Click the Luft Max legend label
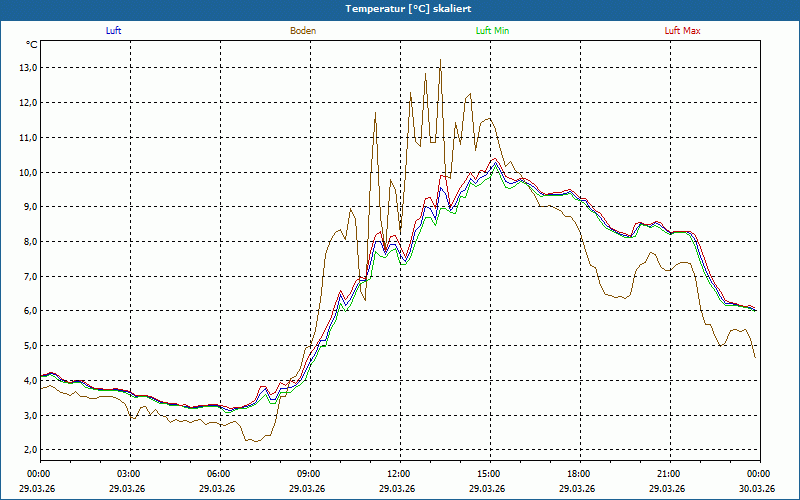Image resolution: width=800 pixels, height=500 pixels. (683, 31)
